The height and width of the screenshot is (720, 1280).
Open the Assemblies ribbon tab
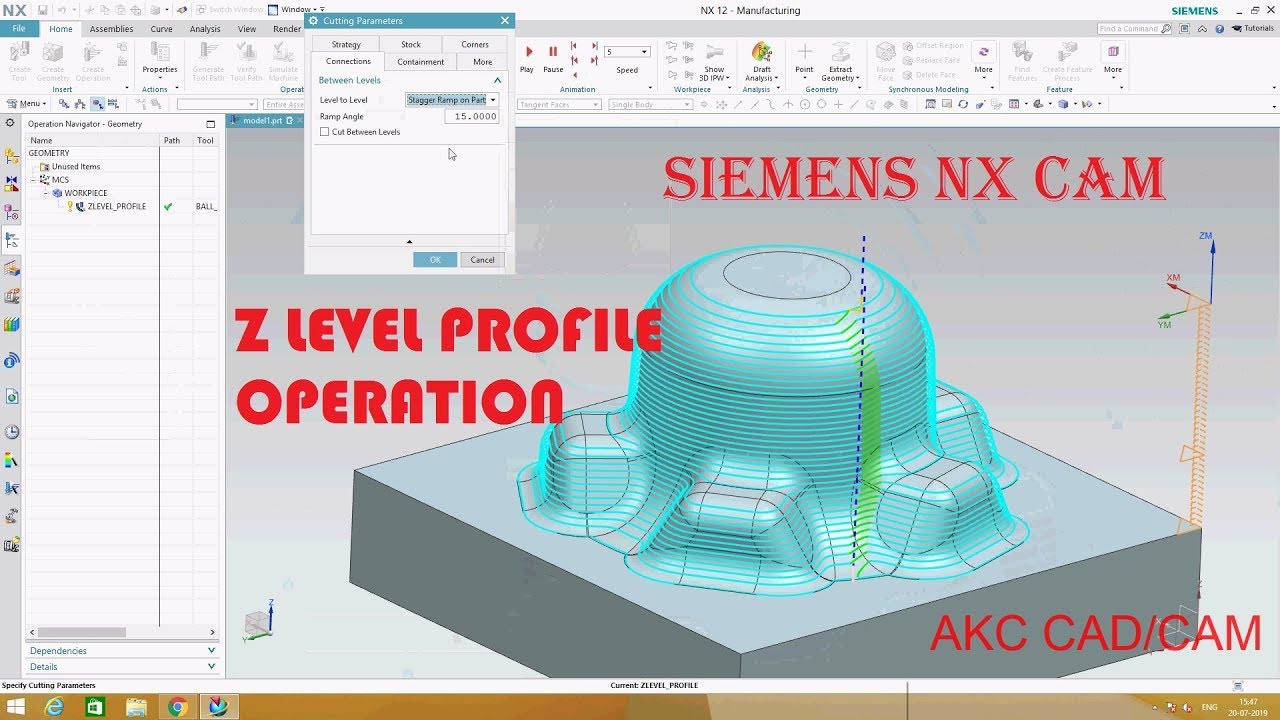(x=111, y=29)
